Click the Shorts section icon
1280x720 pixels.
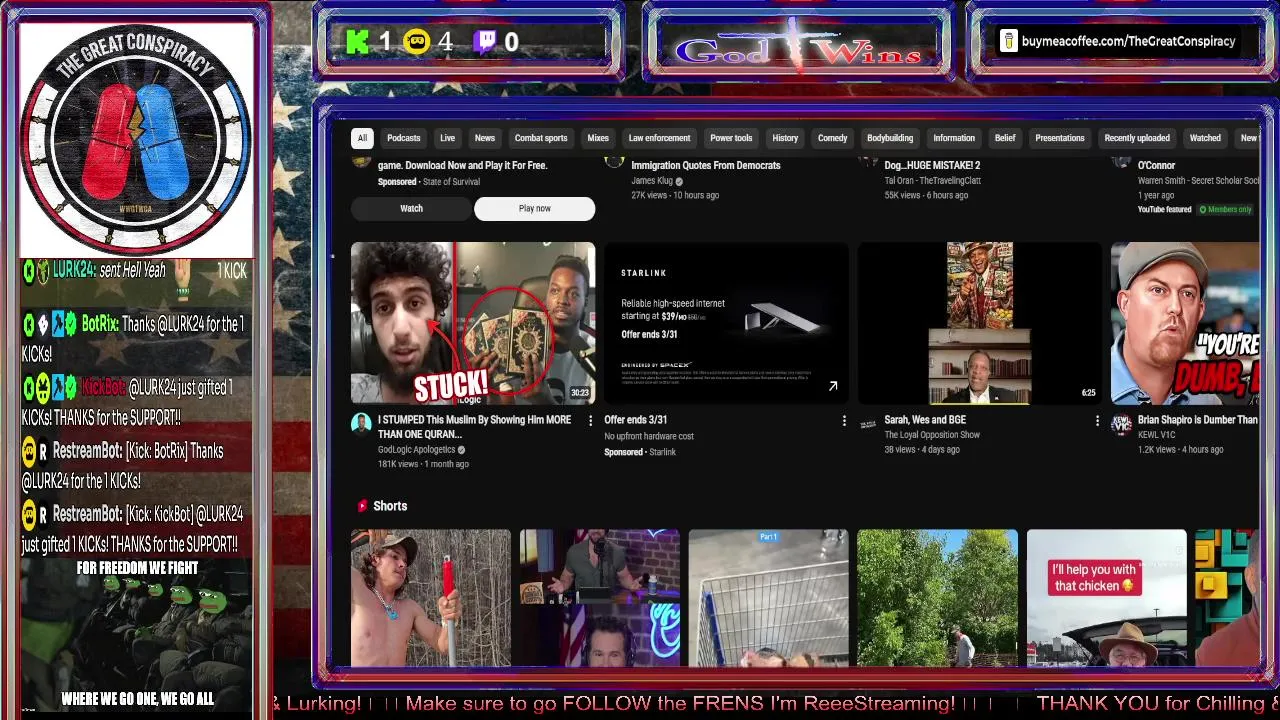point(362,506)
